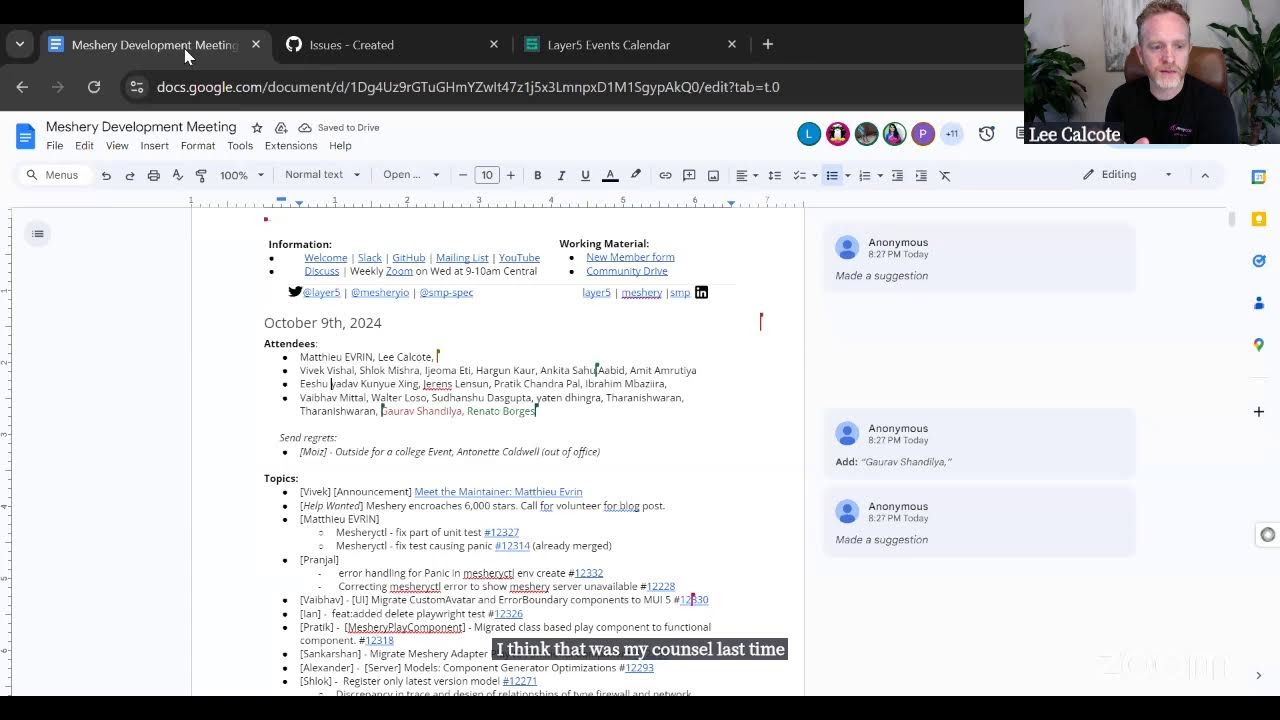Open the version history clock icon
This screenshot has width=1280, height=720.
click(987, 134)
